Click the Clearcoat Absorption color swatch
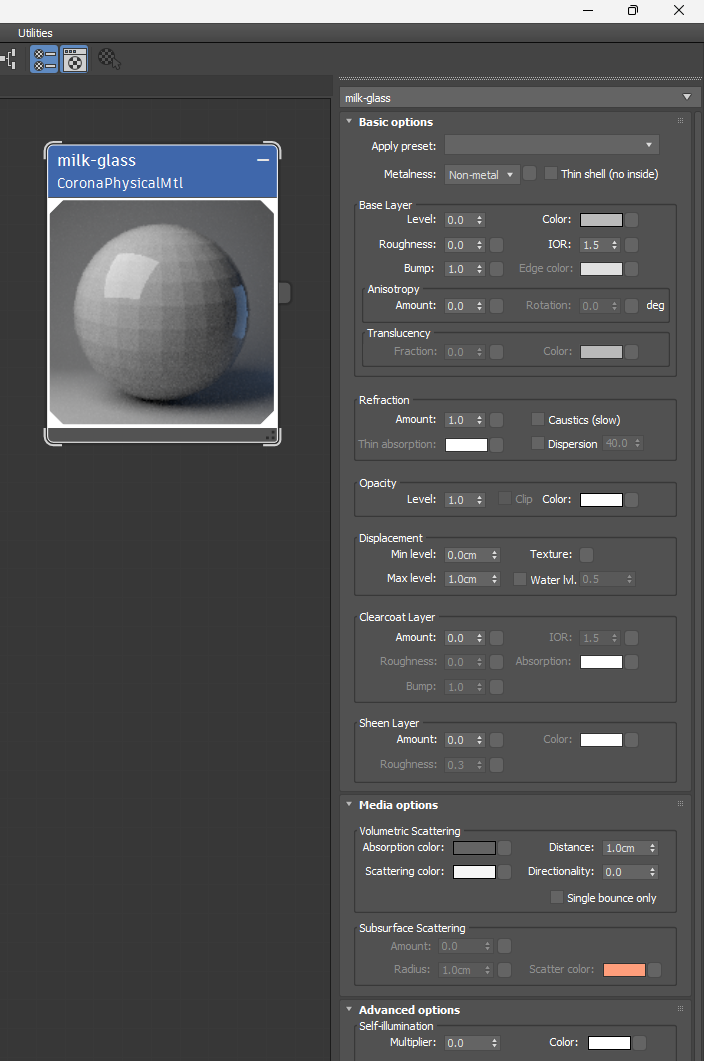This screenshot has height=1061, width=704. click(x=601, y=662)
